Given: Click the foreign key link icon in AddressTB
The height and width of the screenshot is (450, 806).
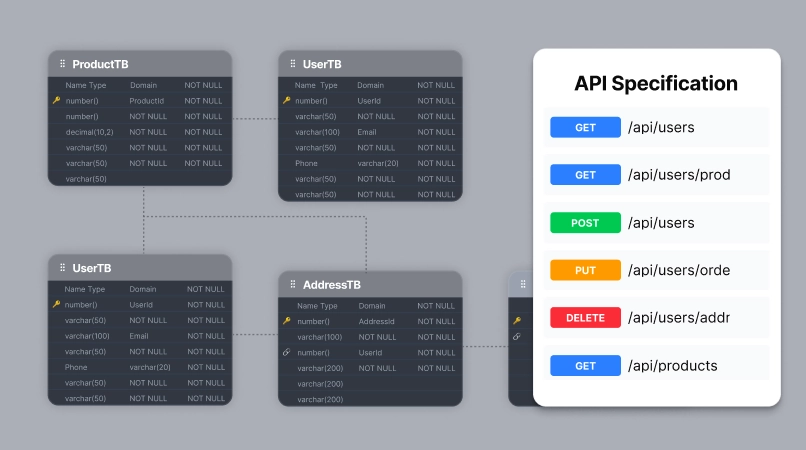Looking at the screenshot, I should (287, 353).
